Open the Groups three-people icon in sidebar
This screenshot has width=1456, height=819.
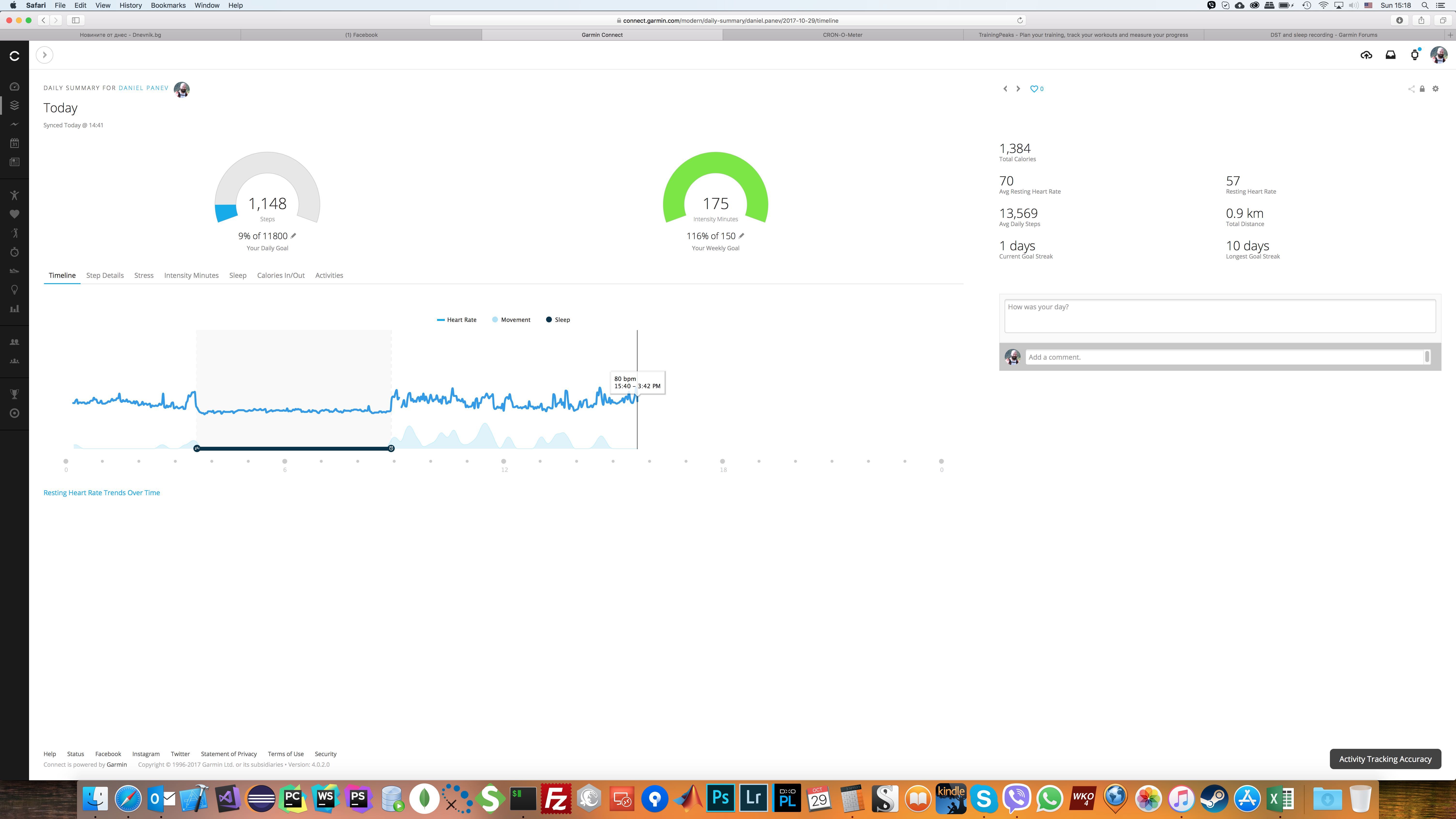[15, 361]
